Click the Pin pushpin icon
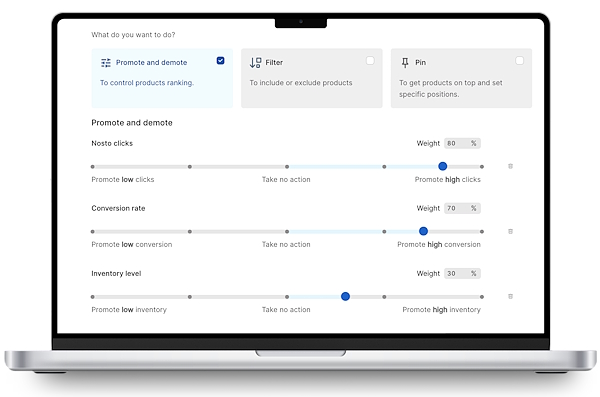This screenshot has height=397, width=600. [405, 62]
